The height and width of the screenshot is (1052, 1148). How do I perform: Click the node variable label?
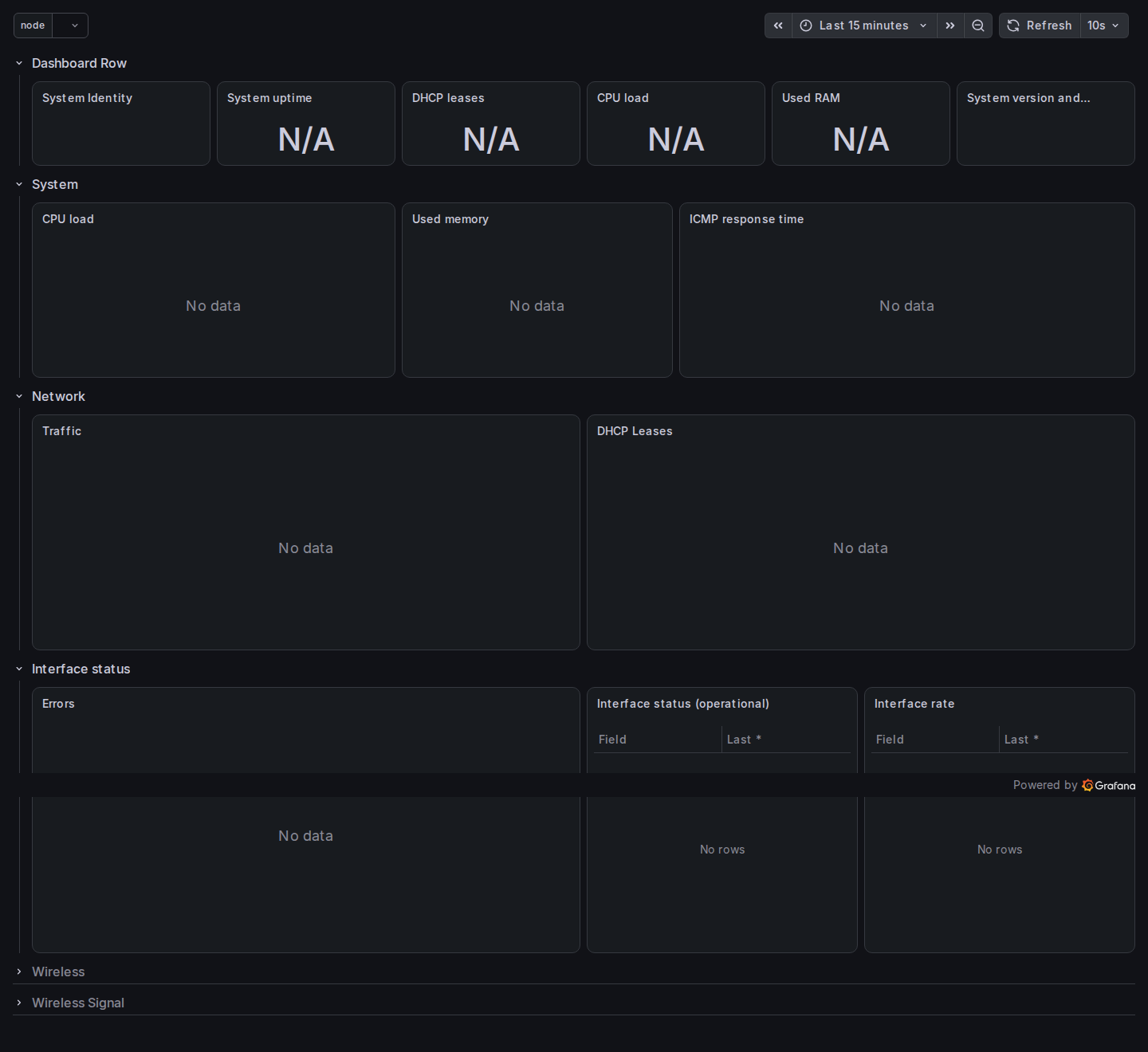33,26
